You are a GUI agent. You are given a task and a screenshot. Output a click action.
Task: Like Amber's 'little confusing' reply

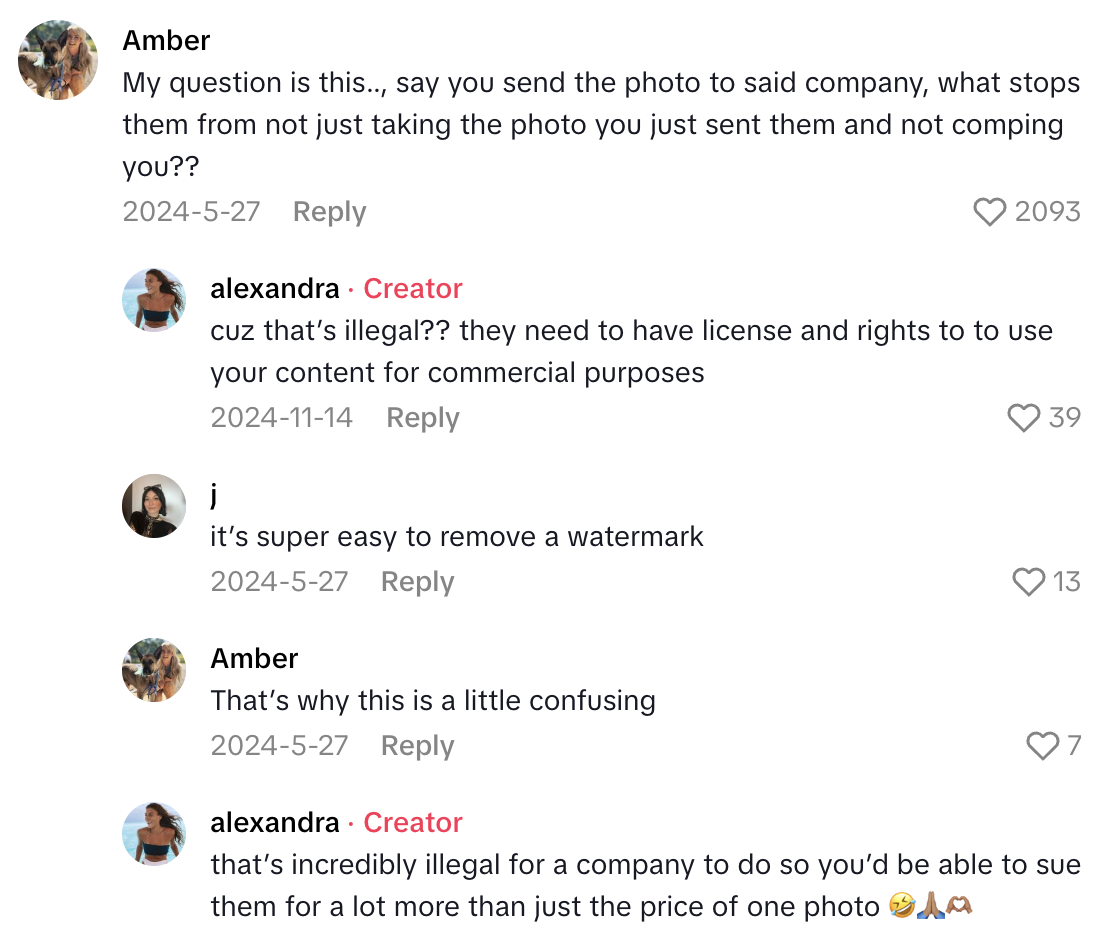(x=1042, y=746)
